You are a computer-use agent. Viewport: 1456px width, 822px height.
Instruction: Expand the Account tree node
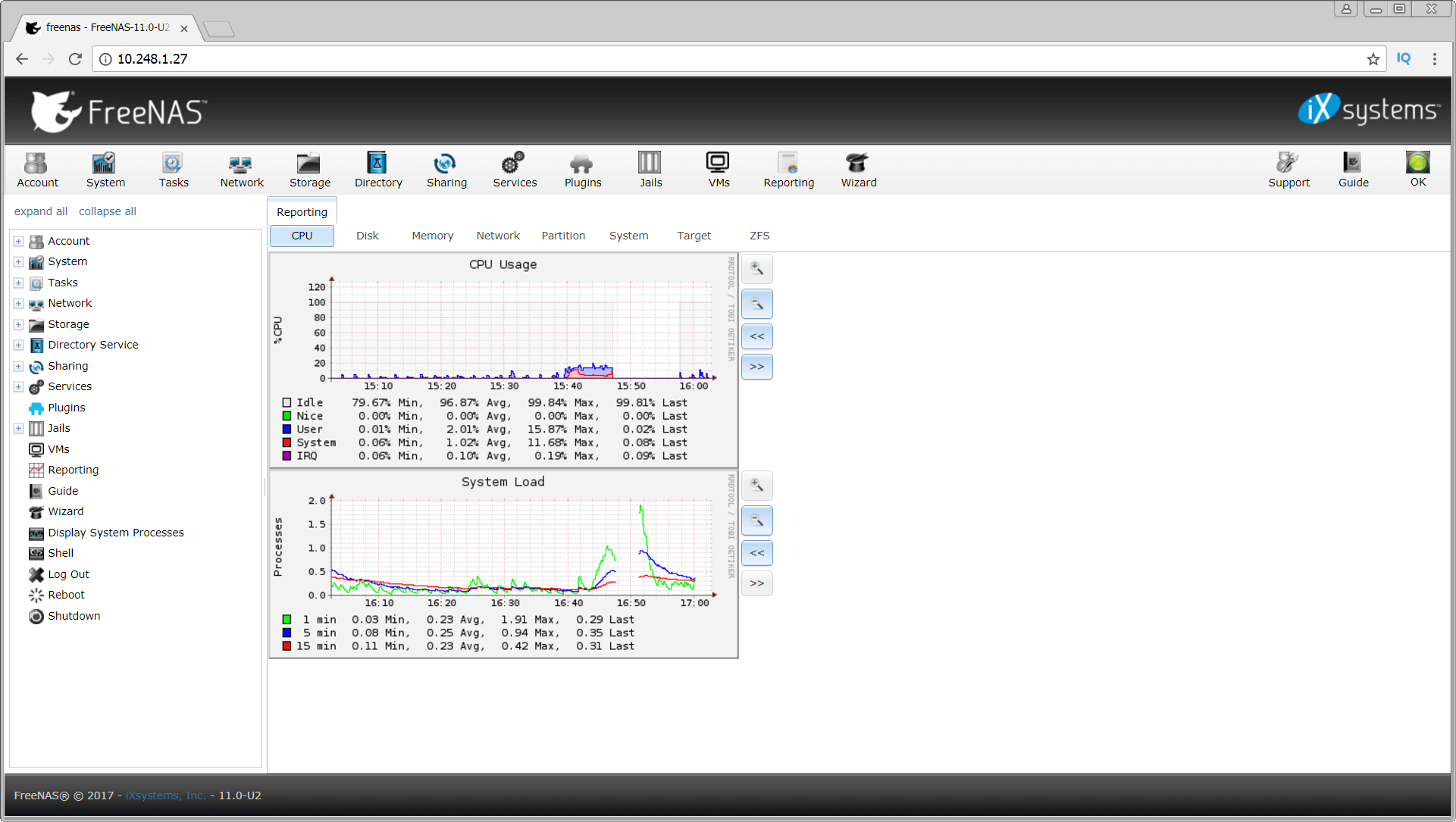pos(18,241)
